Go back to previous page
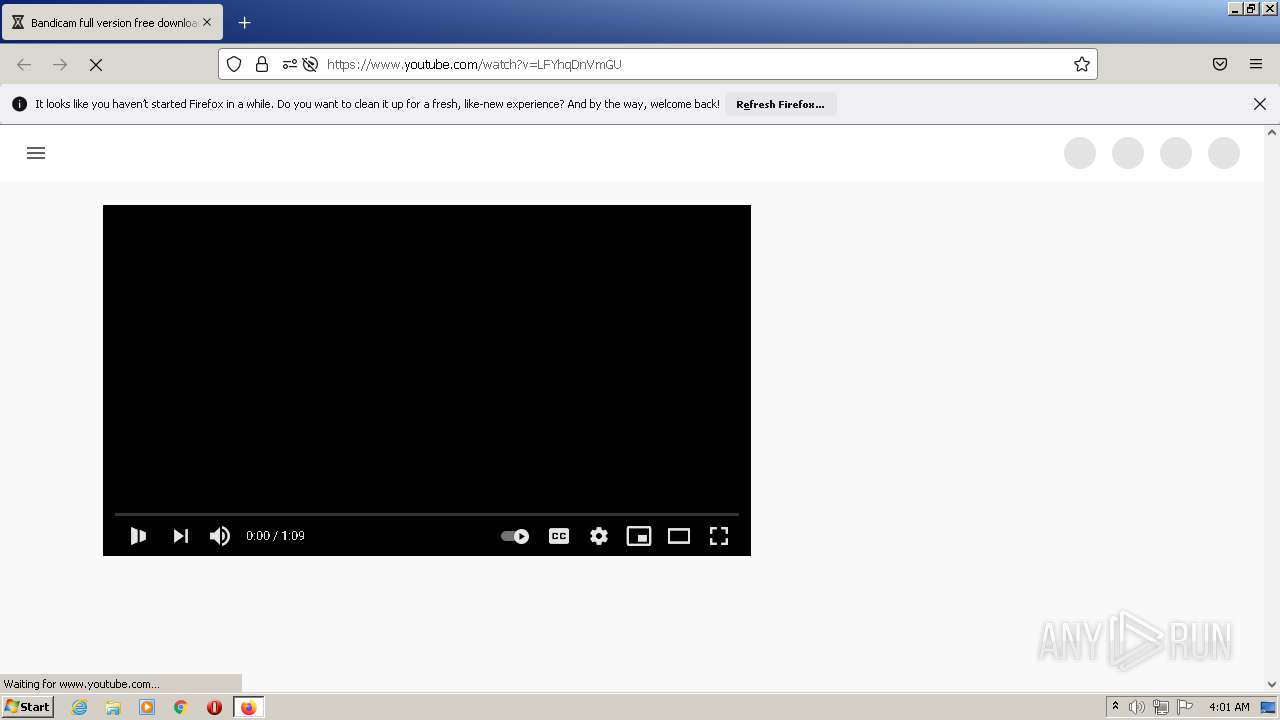1280x720 pixels. (x=24, y=64)
